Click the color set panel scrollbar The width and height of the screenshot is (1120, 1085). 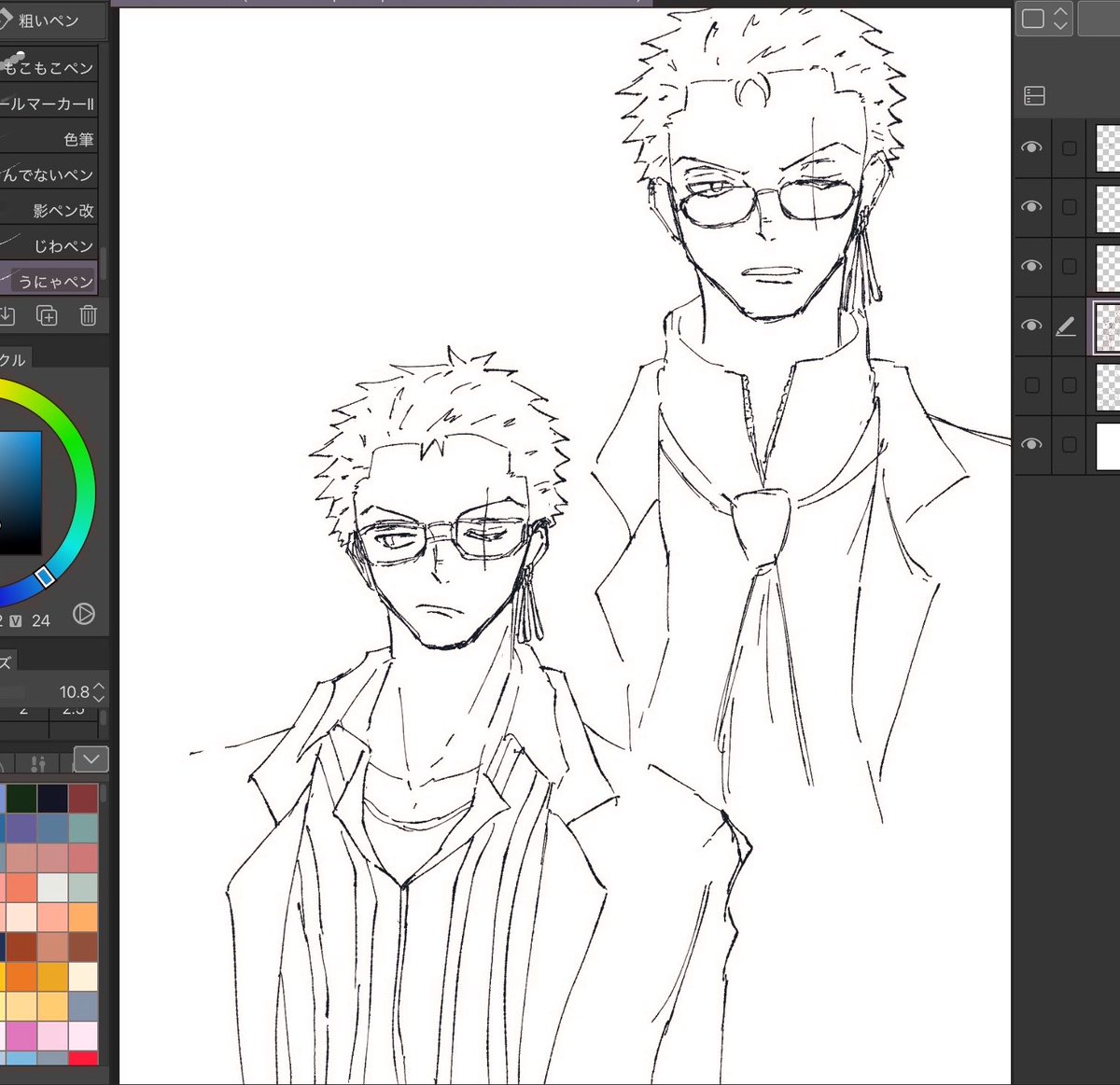(x=104, y=795)
